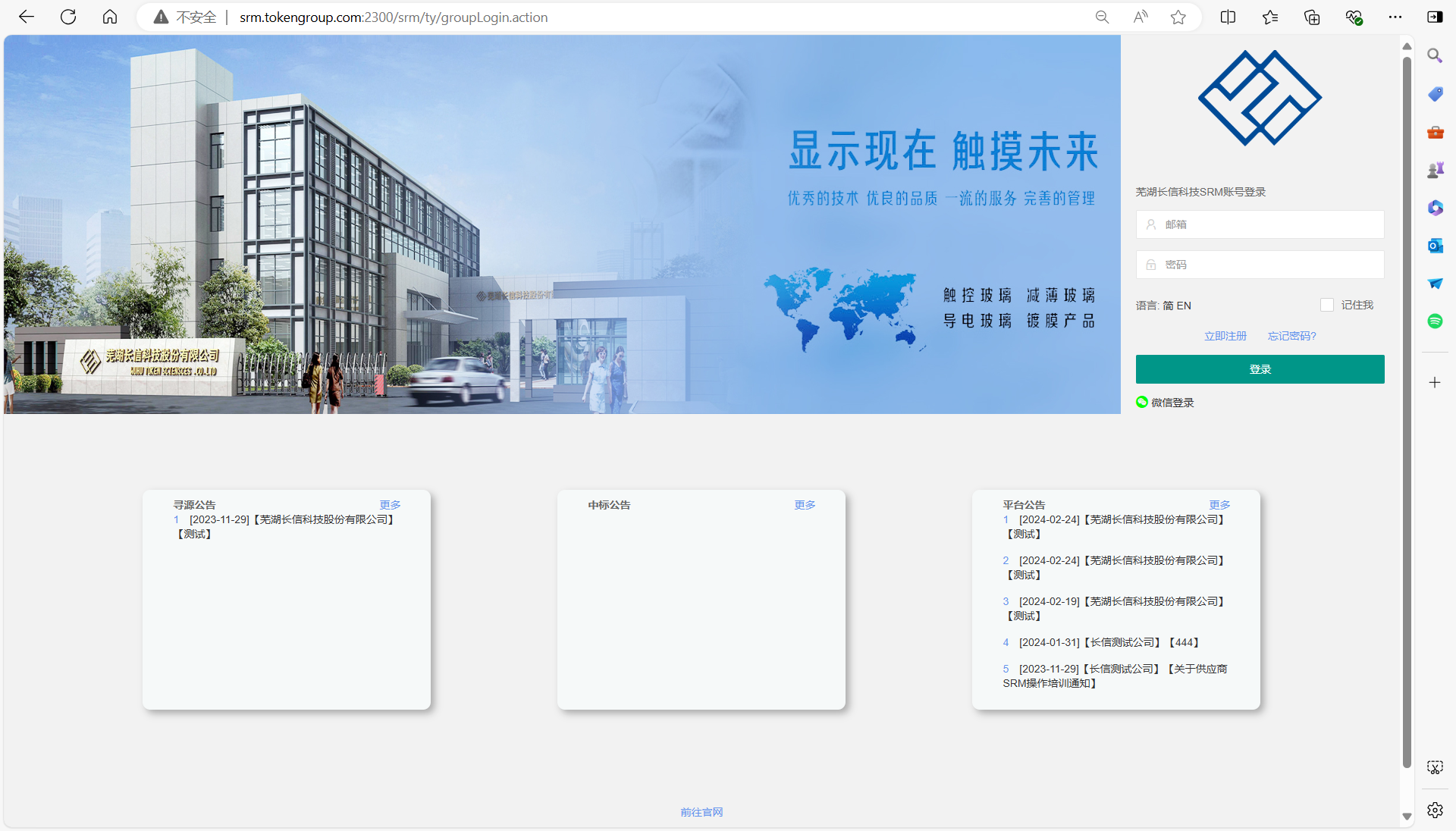Click the green 登录 login button
1456x831 pixels.
click(x=1260, y=369)
